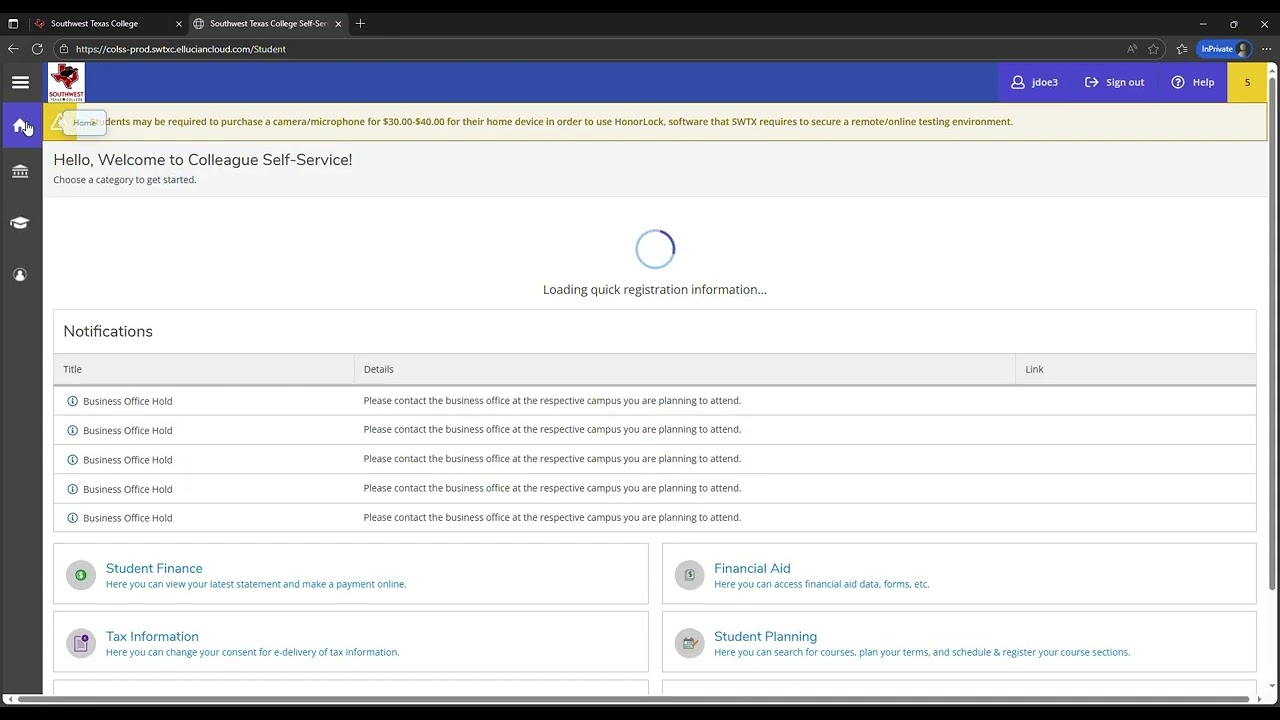The width and height of the screenshot is (1280, 720).
Task: Open the jdoe3 user account menu
Action: [x=1034, y=82]
